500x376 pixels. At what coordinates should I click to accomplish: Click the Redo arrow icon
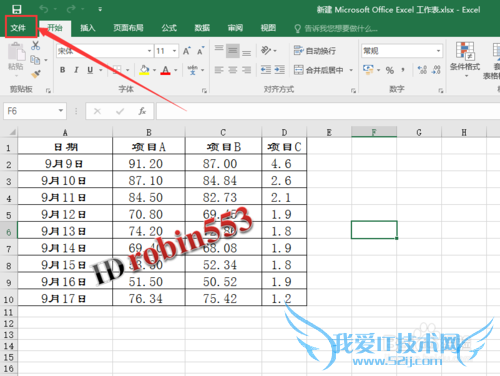coord(71,9)
